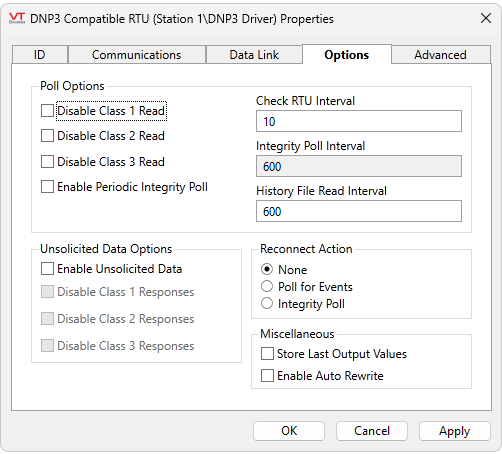Screen dimensions: 502x454
Task: Apply the property changes
Action: 455,431
